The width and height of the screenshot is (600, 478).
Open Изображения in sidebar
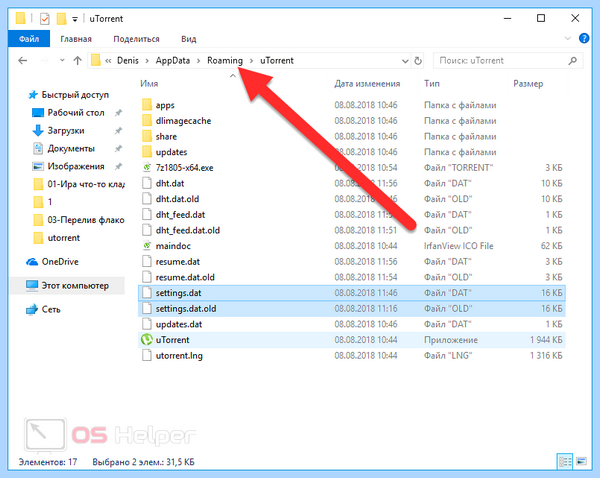(x=76, y=166)
